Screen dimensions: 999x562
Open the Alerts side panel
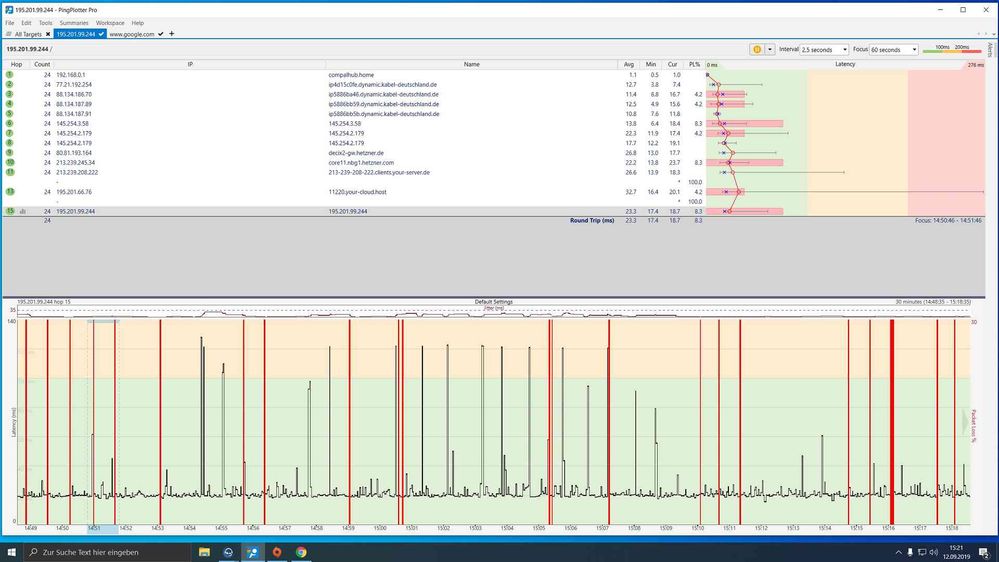pos(990,49)
